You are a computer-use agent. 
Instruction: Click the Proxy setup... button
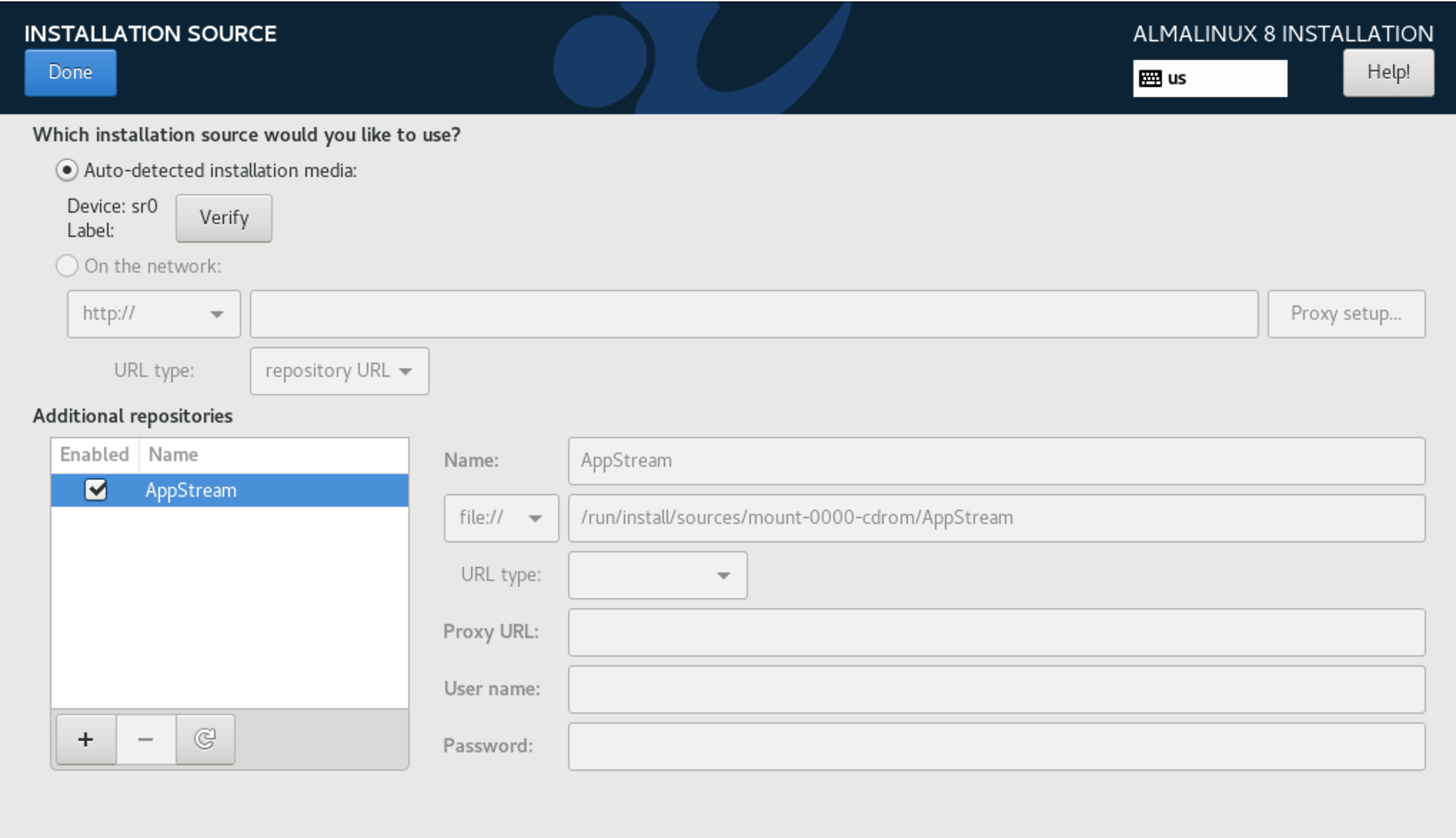tap(1345, 314)
